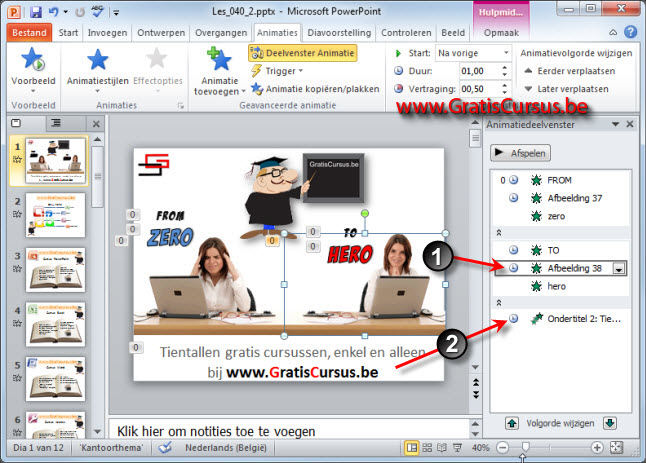The width and height of the screenshot is (646, 463).
Task: Switch to the Start tab
Action: point(68,33)
